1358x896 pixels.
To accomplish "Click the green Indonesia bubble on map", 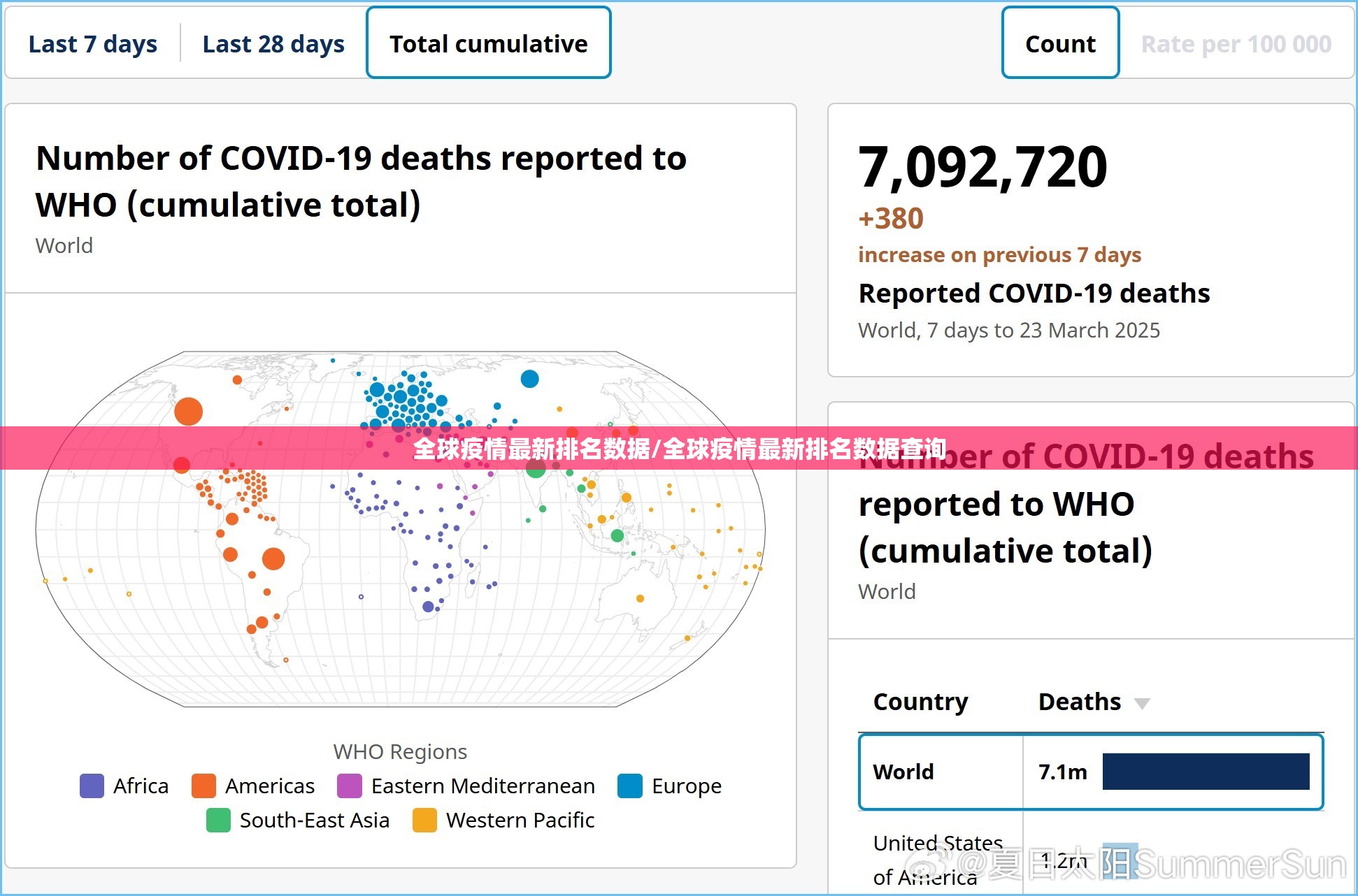I will (617, 535).
